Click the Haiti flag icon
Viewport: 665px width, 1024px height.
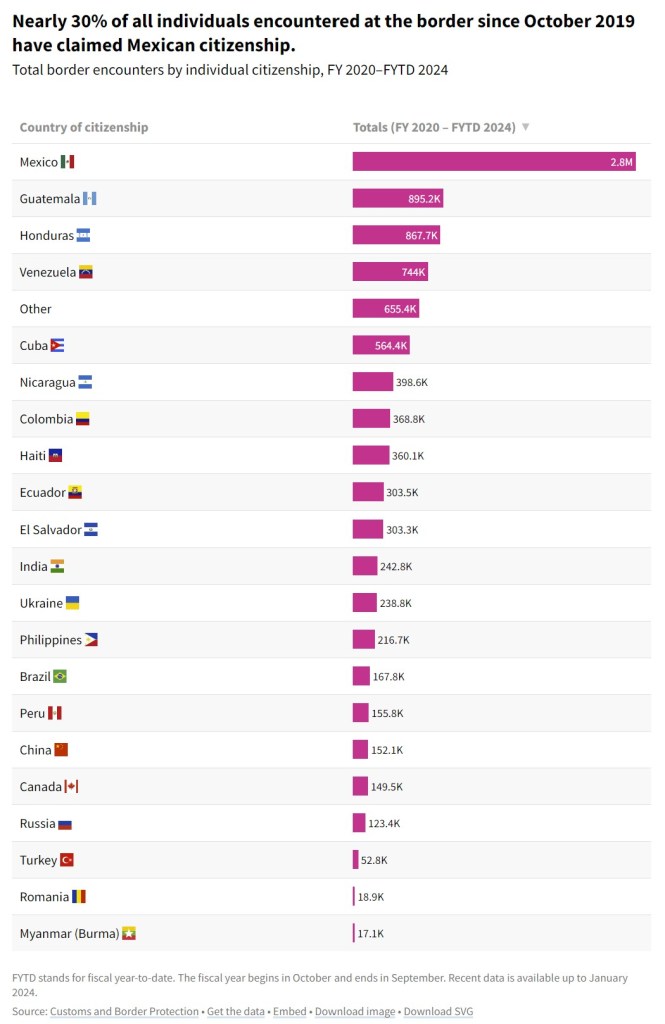[56, 456]
